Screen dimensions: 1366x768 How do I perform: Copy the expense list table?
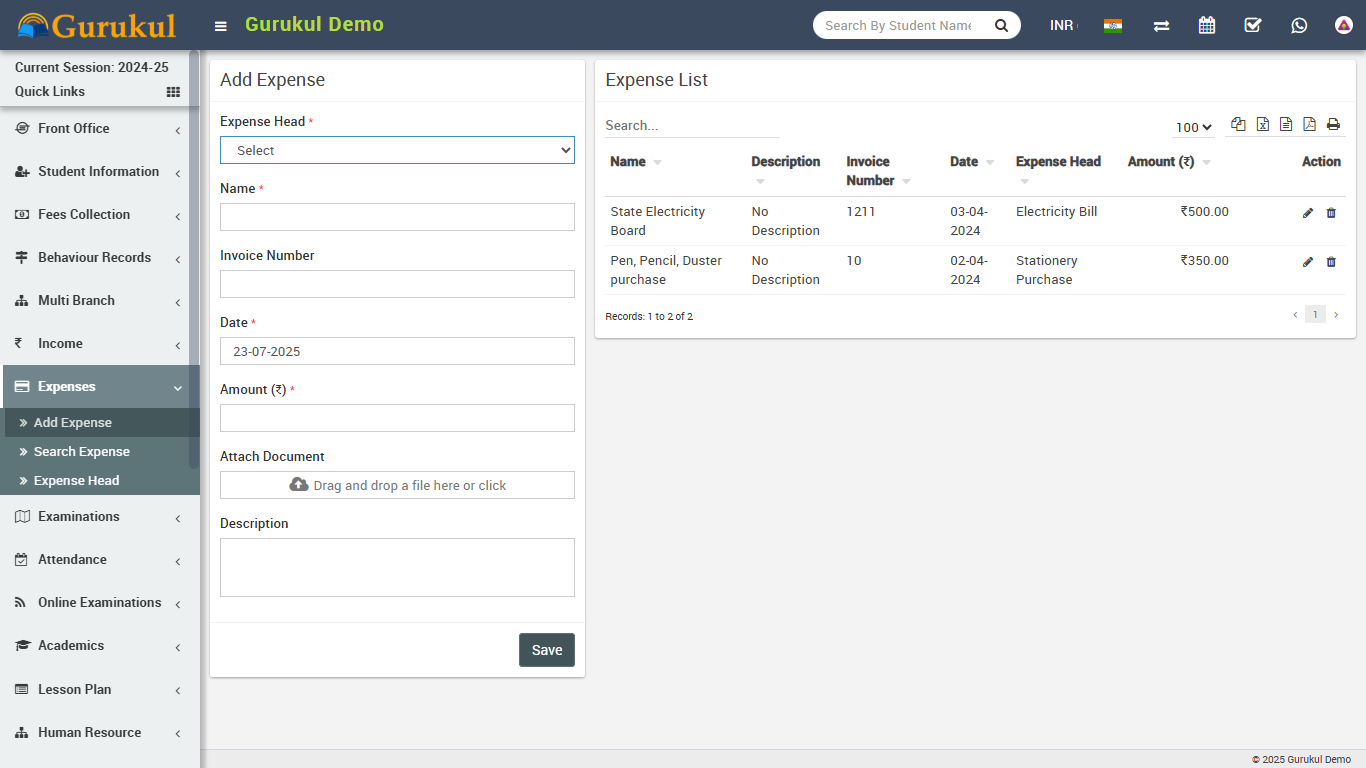[1238, 125]
